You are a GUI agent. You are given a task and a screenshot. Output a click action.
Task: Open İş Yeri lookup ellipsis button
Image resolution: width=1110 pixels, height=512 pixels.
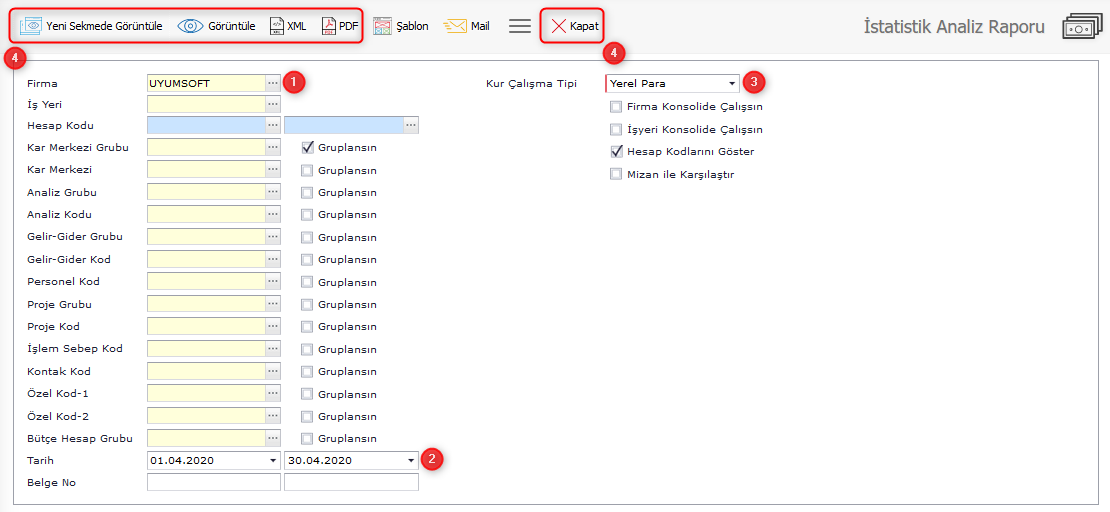point(273,103)
